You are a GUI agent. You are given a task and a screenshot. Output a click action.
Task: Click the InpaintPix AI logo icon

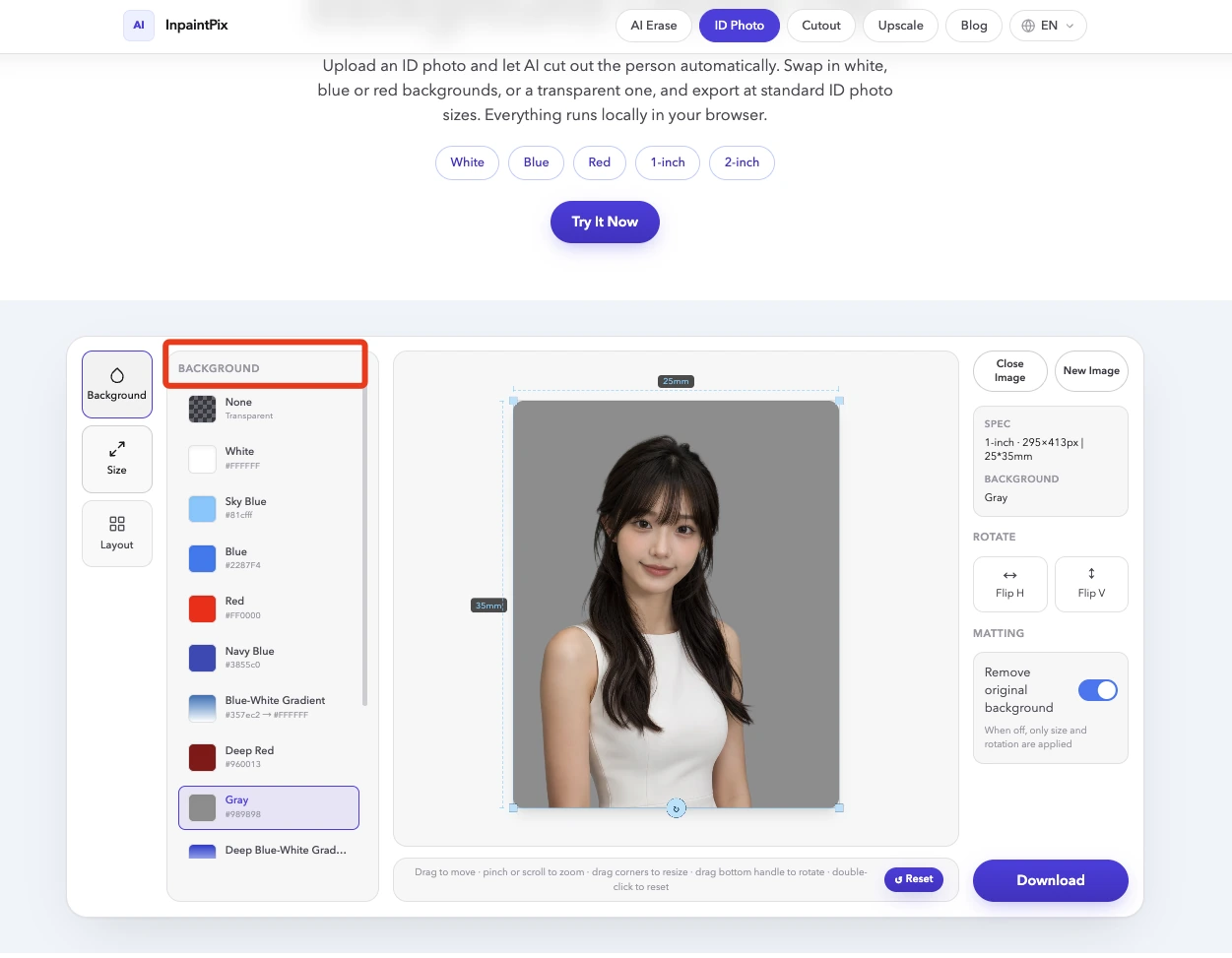139,26
